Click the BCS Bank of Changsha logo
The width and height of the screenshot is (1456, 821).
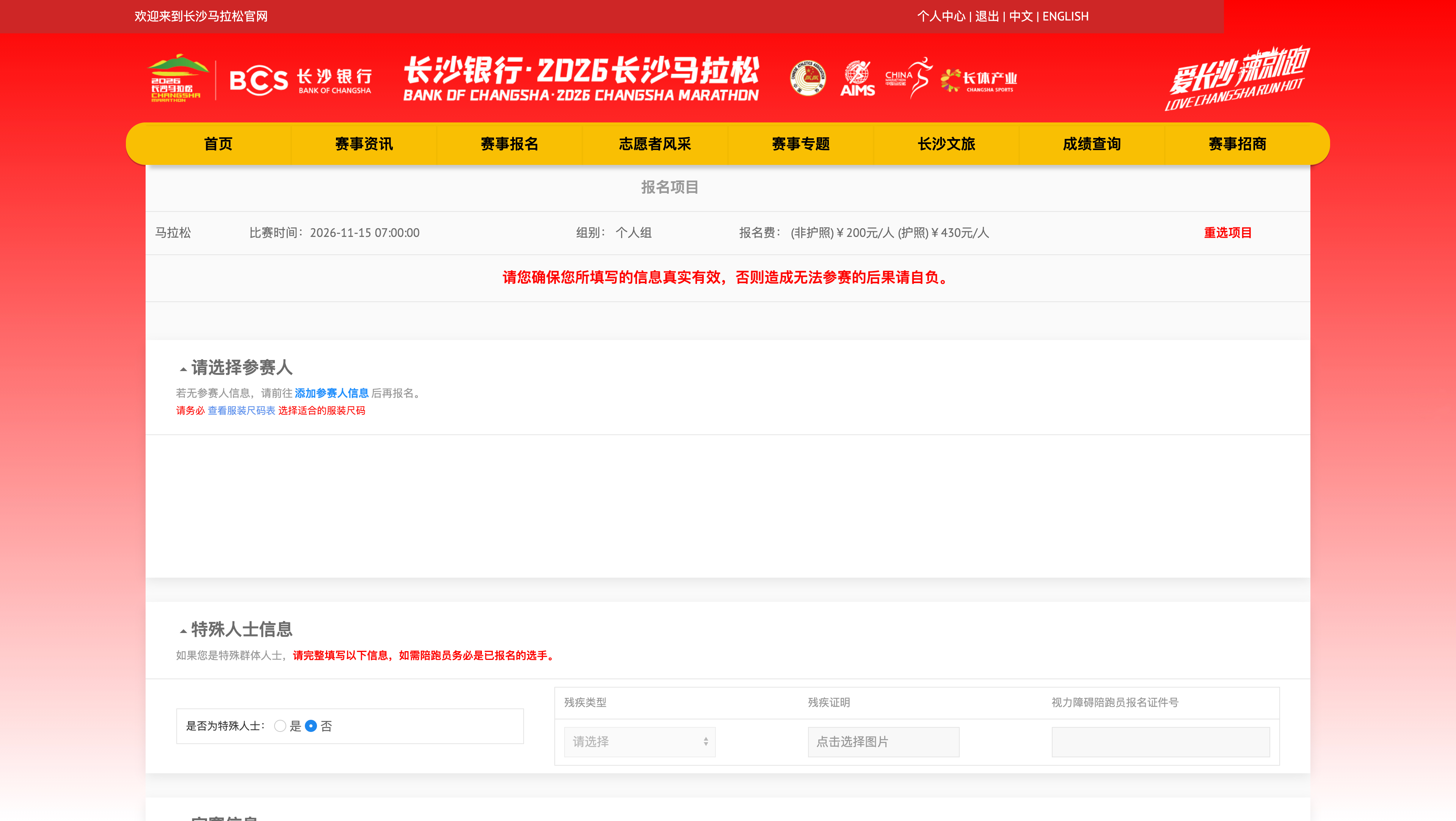pos(301,81)
